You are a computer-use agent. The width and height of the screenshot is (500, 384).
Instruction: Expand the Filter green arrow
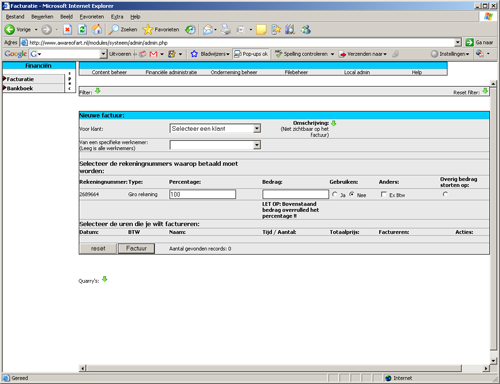click(98, 91)
